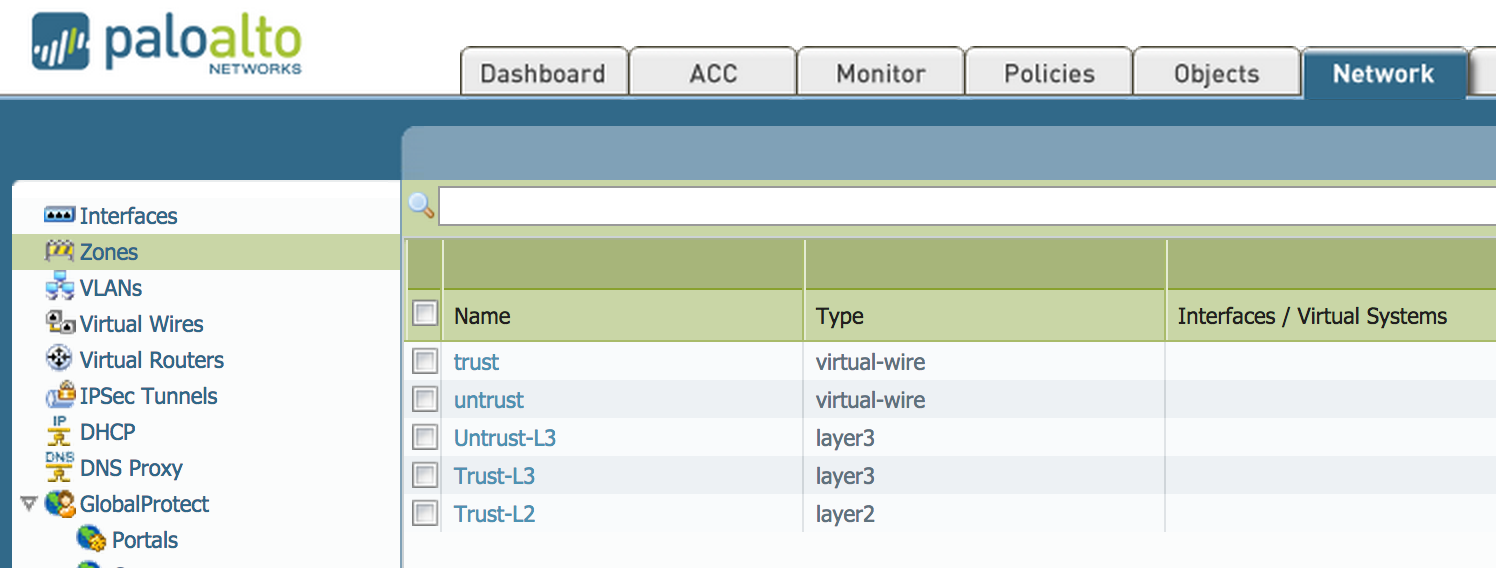
Task: Open the untrust zone link
Action: click(x=488, y=400)
